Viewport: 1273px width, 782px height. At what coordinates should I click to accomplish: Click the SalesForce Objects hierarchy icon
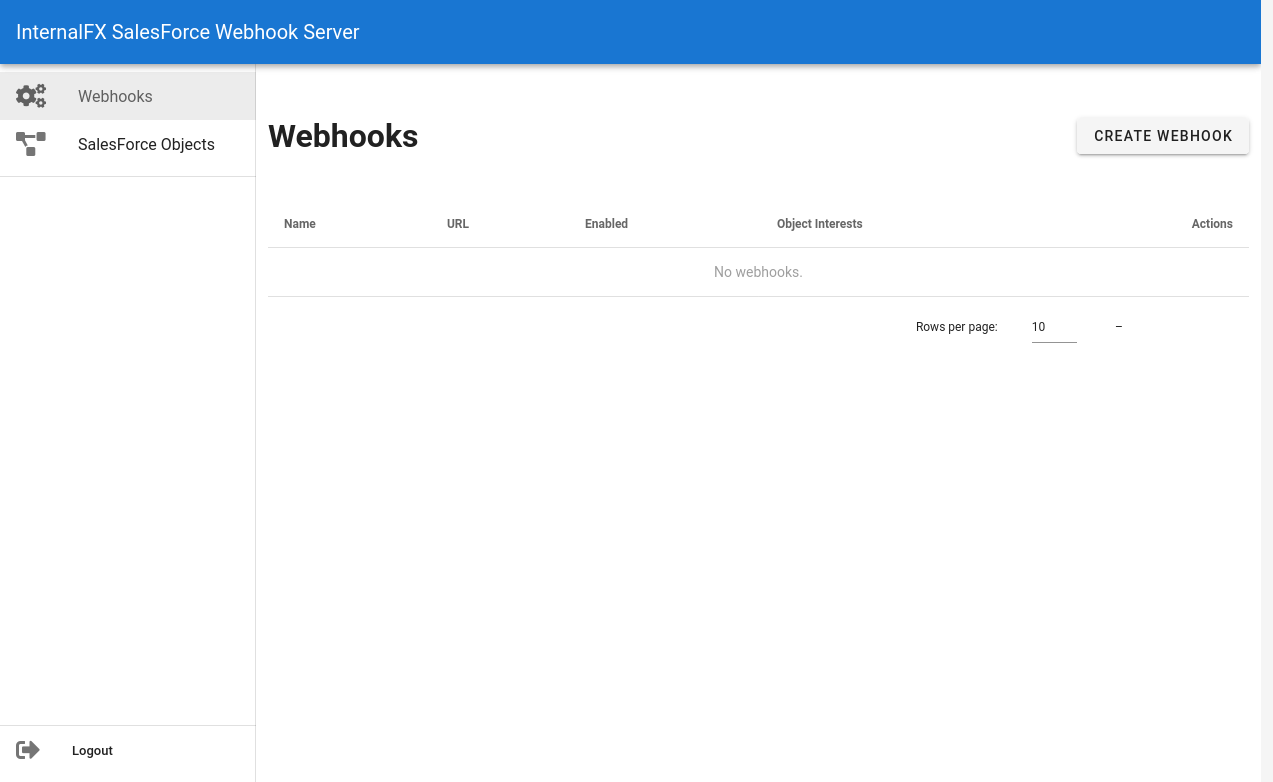(x=31, y=144)
